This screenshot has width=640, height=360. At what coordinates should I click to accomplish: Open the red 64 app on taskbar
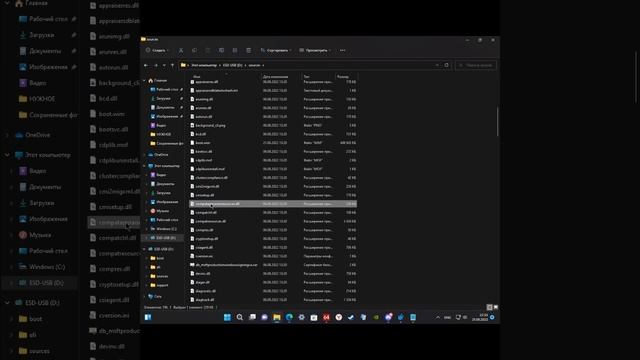click(x=326, y=317)
